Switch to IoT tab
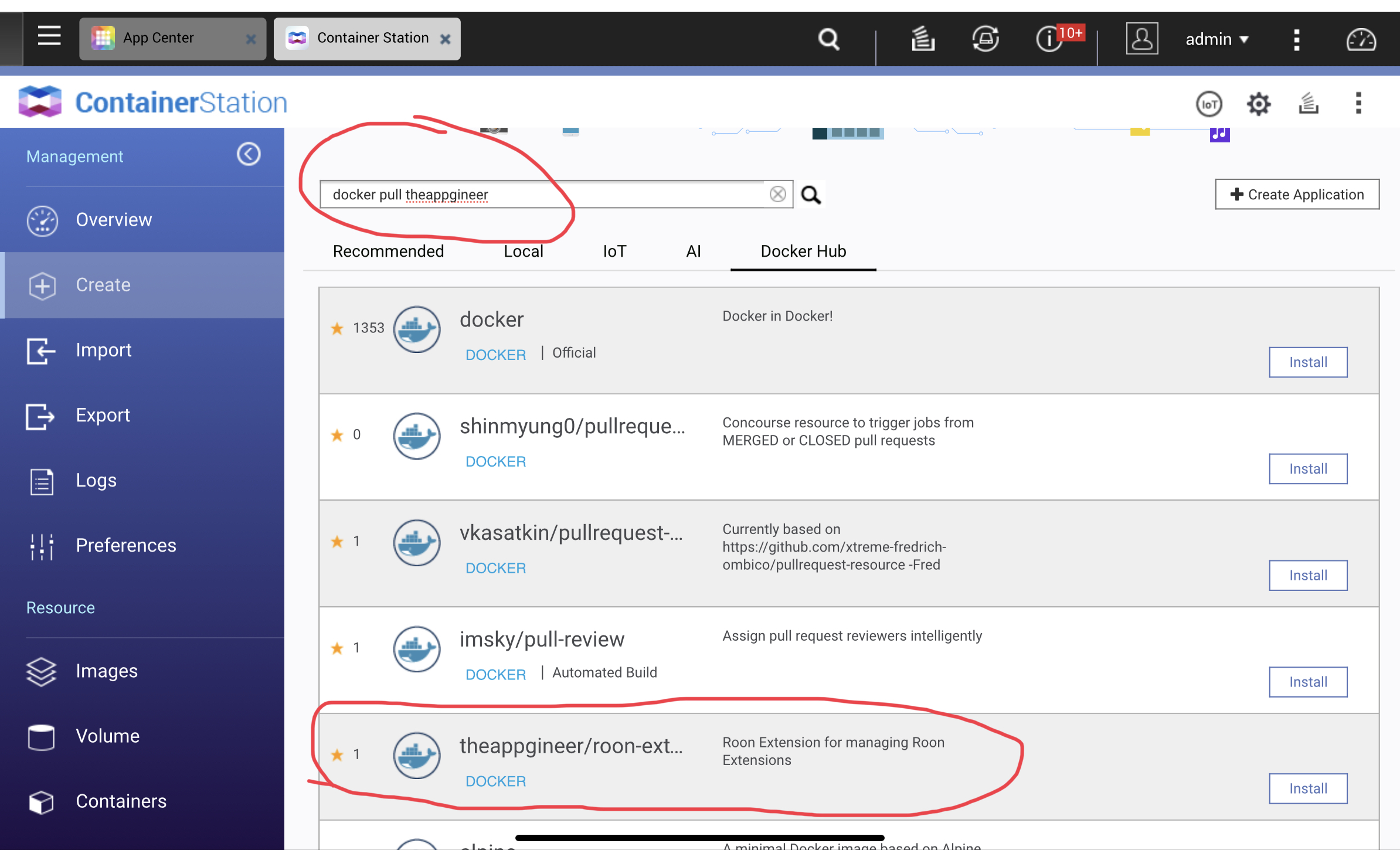 coord(614,251)
